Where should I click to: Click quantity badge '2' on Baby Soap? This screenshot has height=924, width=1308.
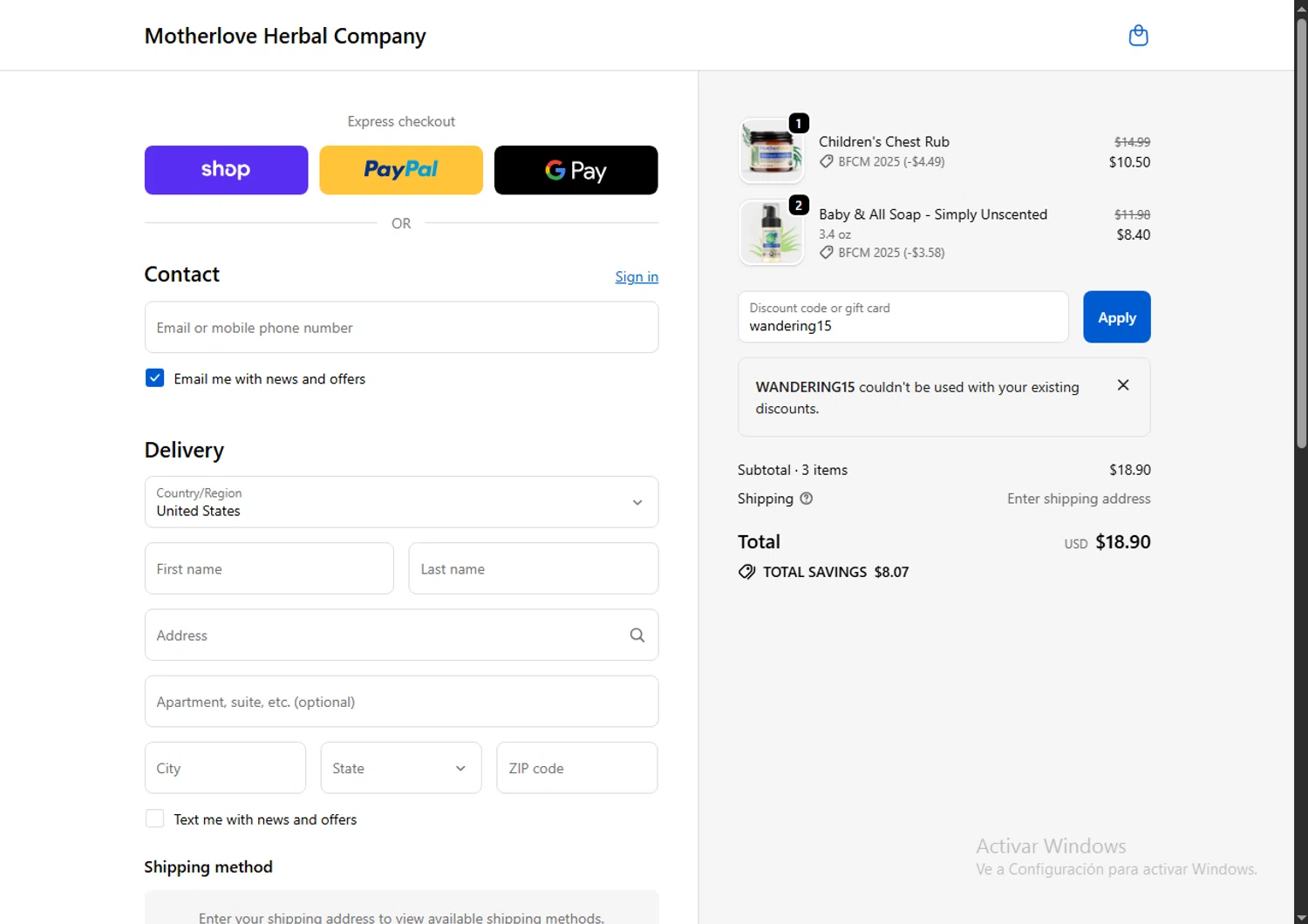pyautogui.click(x=799, y=206)
